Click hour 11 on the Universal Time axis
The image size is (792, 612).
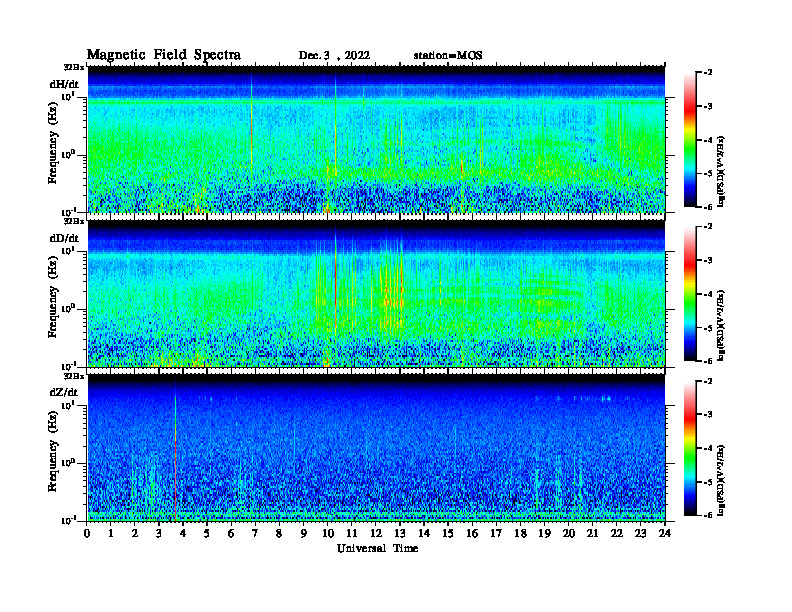point(352,534)
